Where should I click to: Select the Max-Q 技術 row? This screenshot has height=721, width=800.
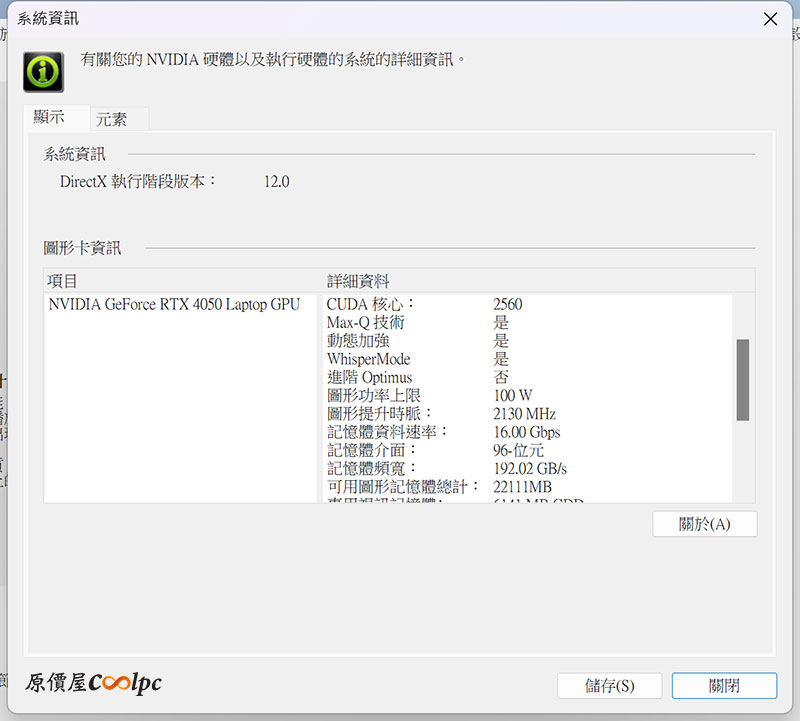(528, 322)
